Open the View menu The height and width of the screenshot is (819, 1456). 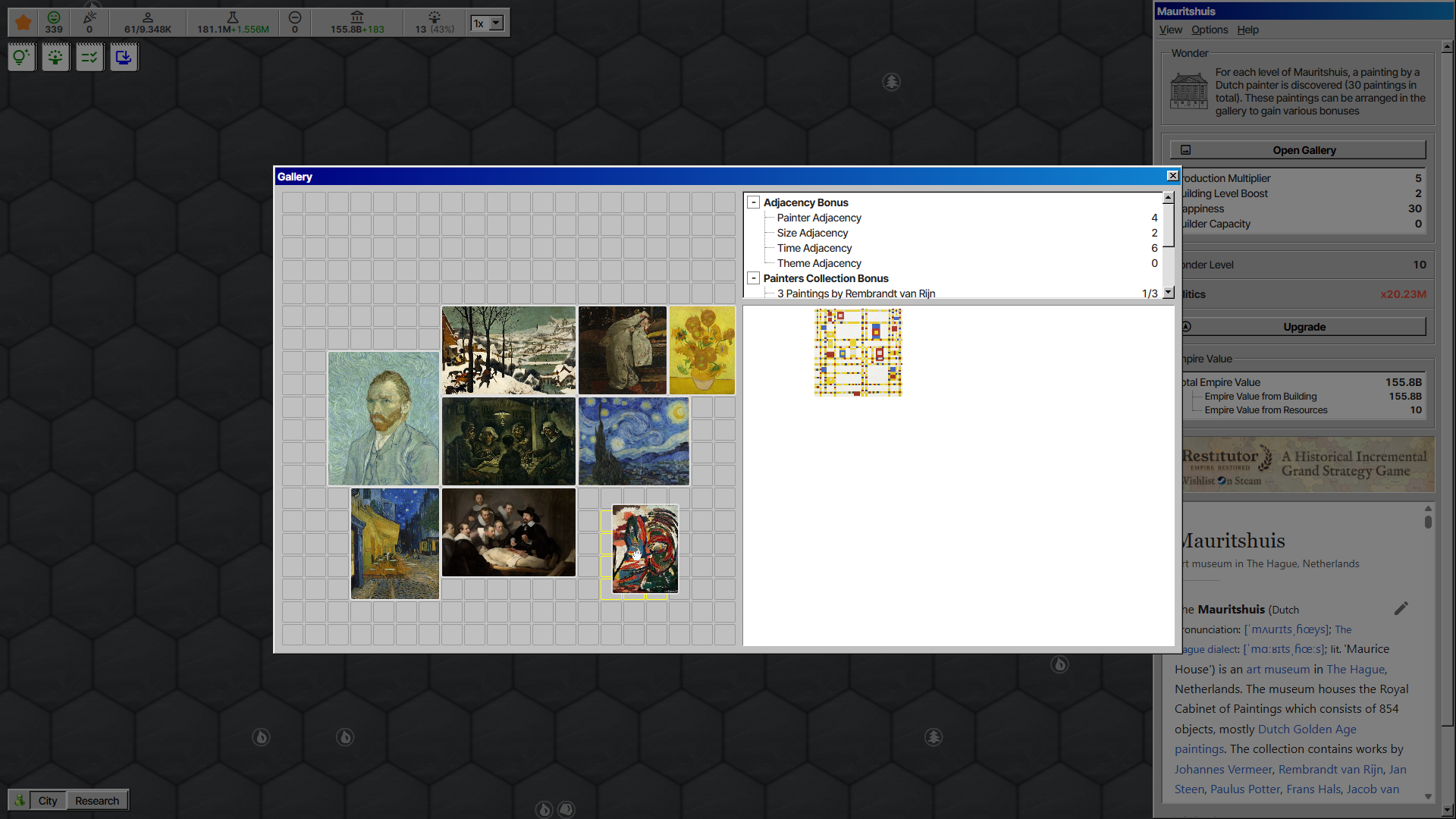point(1170,30)
